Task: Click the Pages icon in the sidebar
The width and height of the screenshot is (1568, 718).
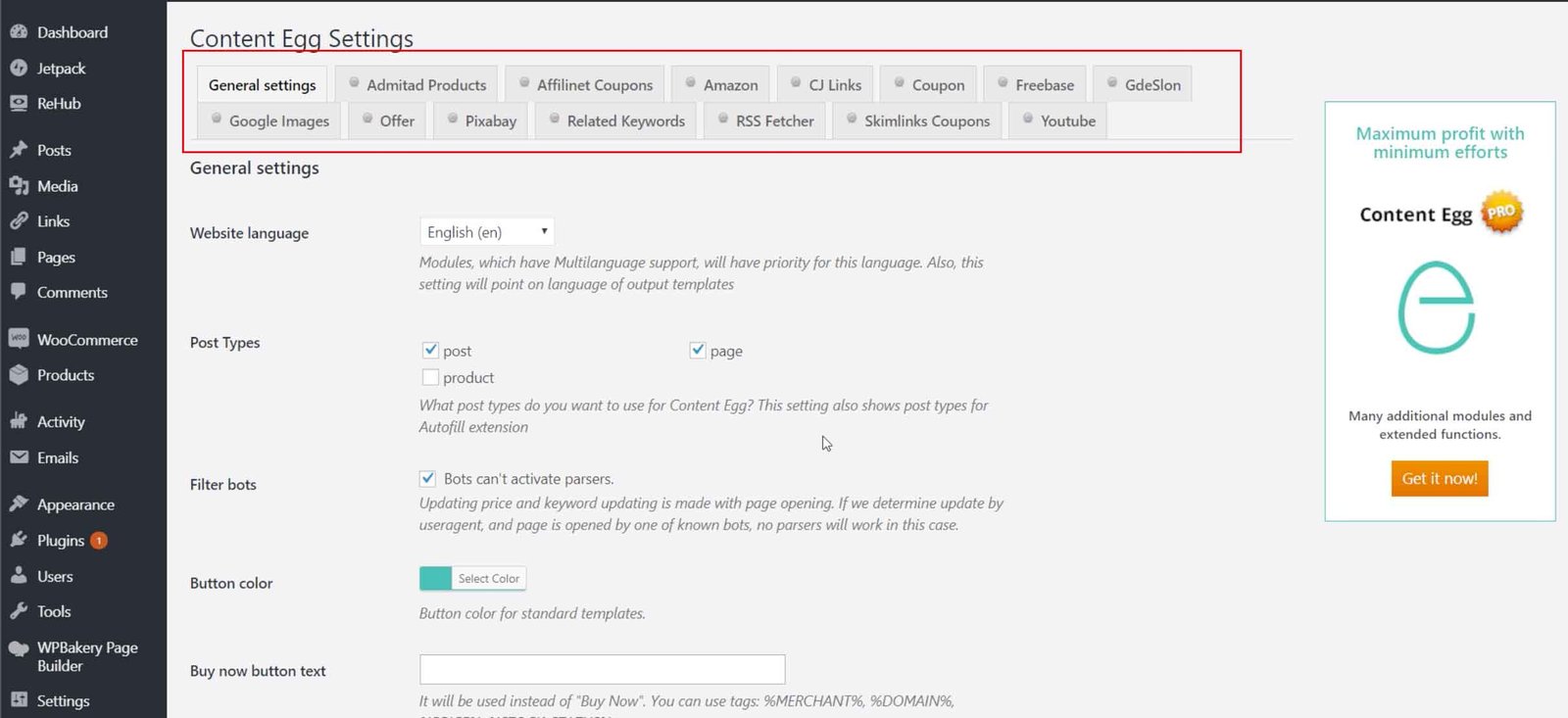Action: click(x=19, y=257)
